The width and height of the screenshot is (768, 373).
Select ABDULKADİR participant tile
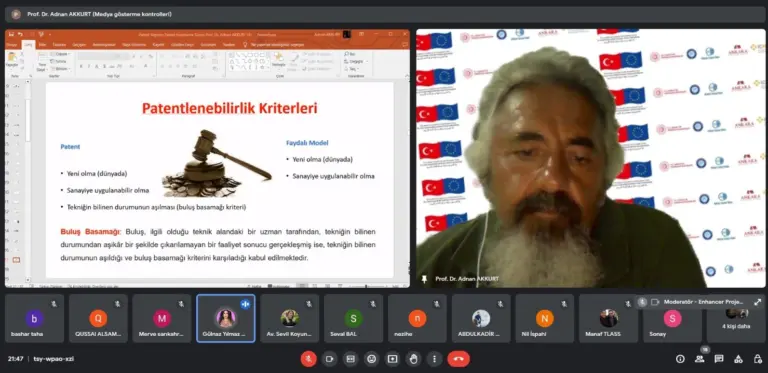point(481,318)
